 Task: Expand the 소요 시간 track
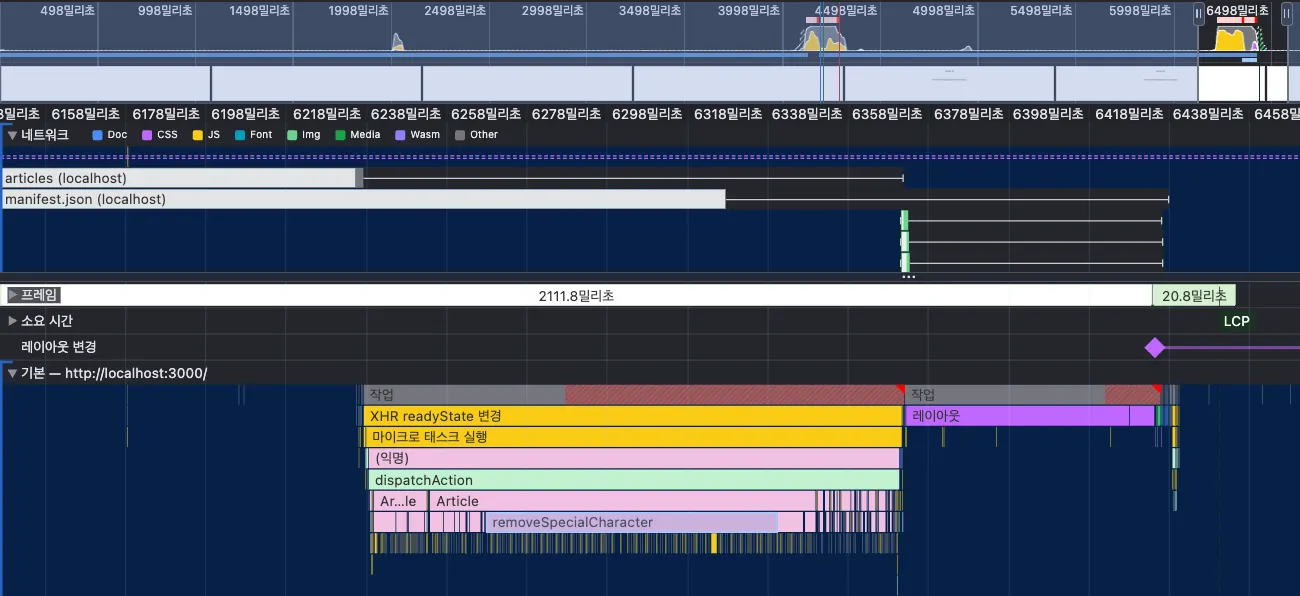pos(12,321)
